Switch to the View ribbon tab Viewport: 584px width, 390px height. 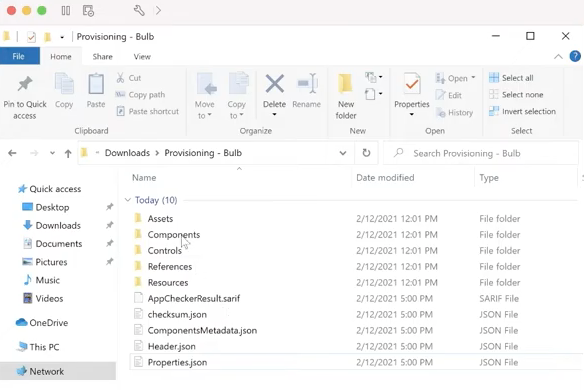[x=142, y=57]
